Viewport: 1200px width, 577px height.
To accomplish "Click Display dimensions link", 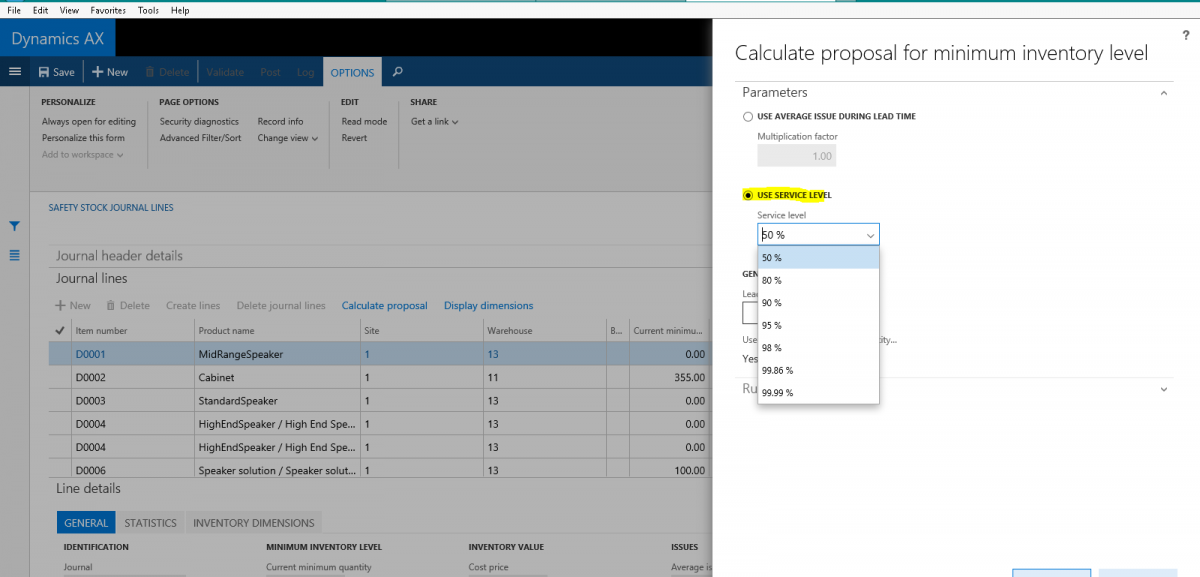I will [488, 306].
